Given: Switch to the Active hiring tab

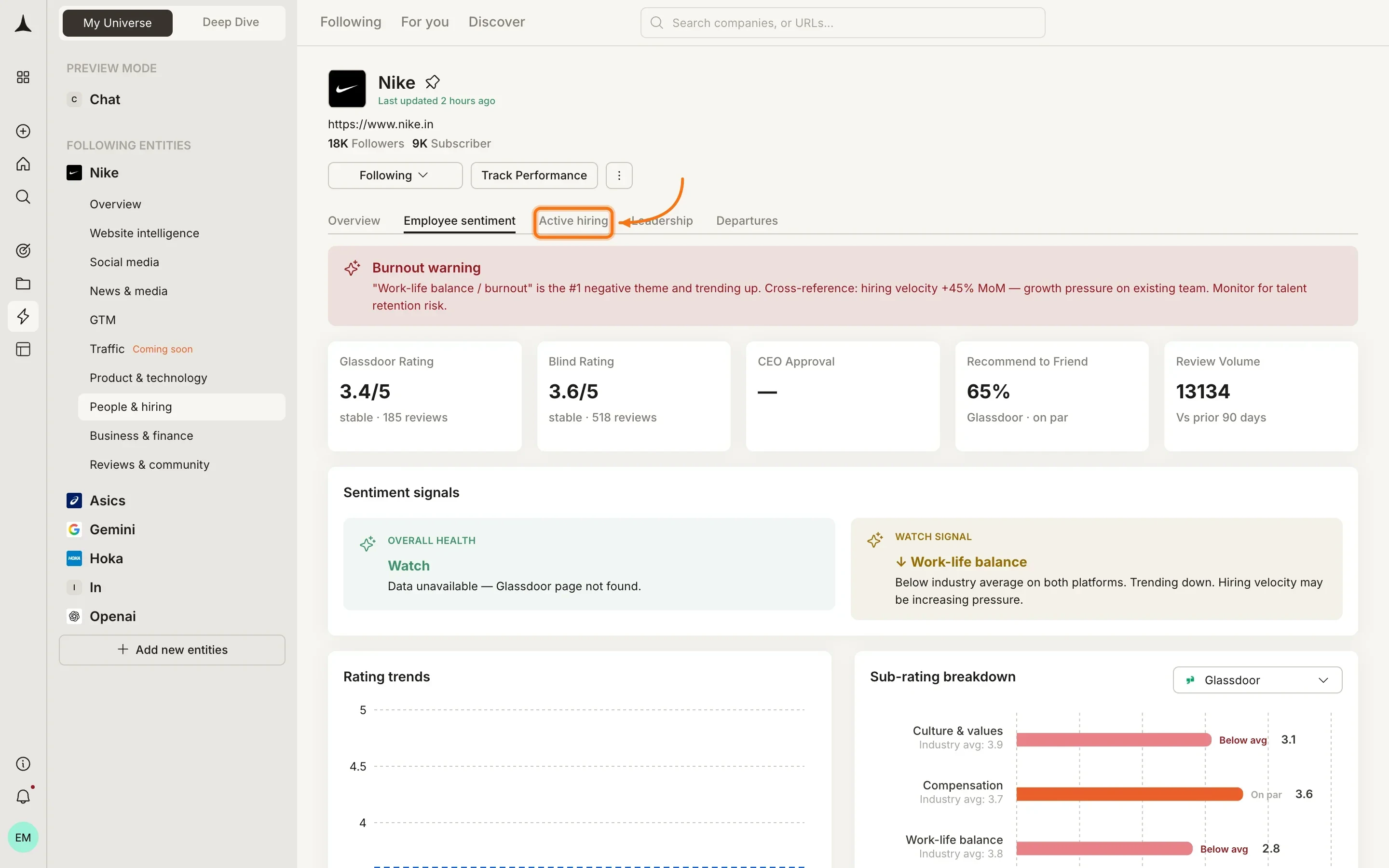Looking at the screenshot, I should tap(573, 220).
